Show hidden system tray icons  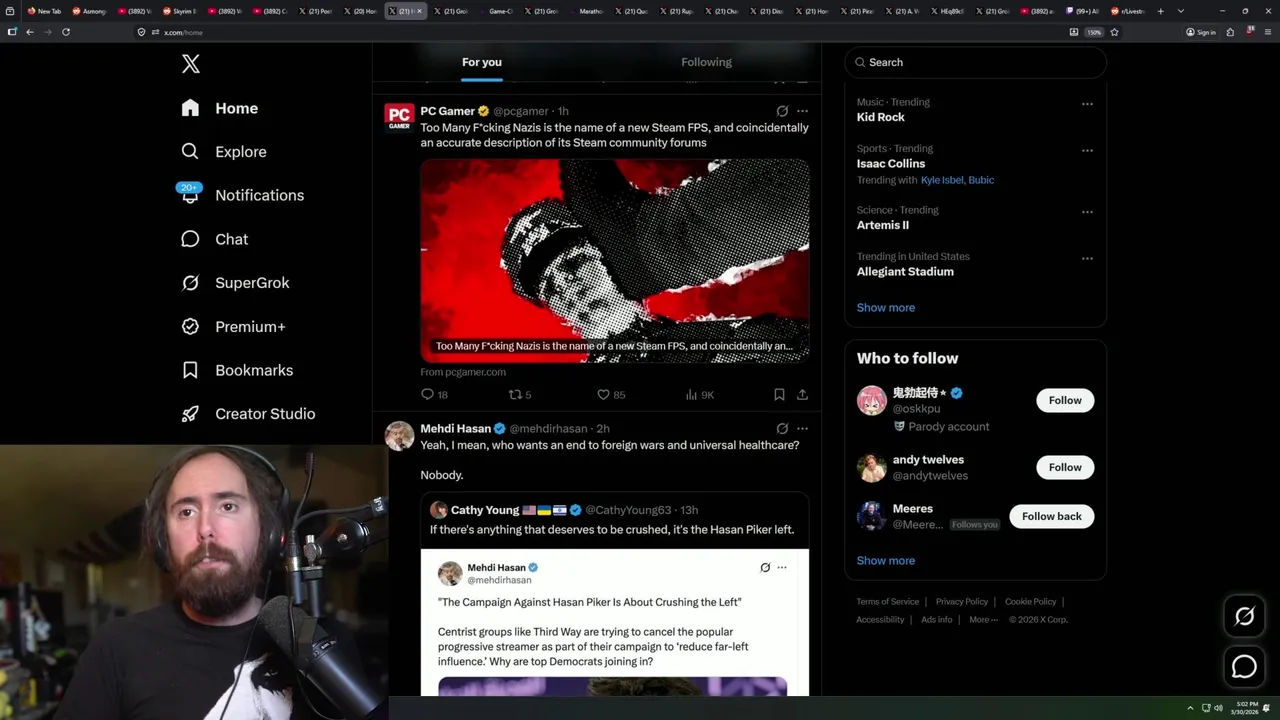pyautogui.click(x=1190, y=708)
